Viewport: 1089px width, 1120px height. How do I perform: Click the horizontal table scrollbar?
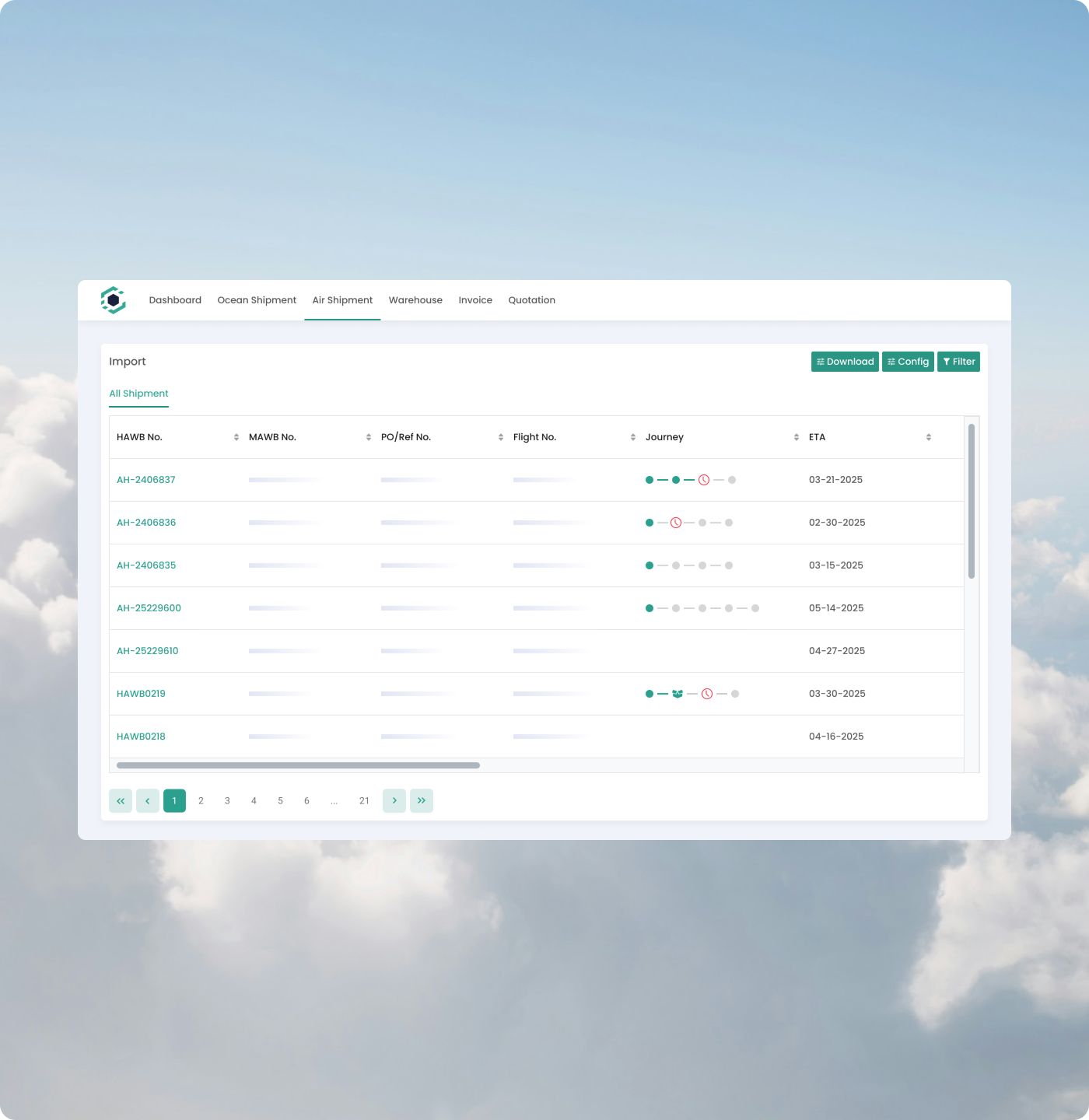pos(296,765)
